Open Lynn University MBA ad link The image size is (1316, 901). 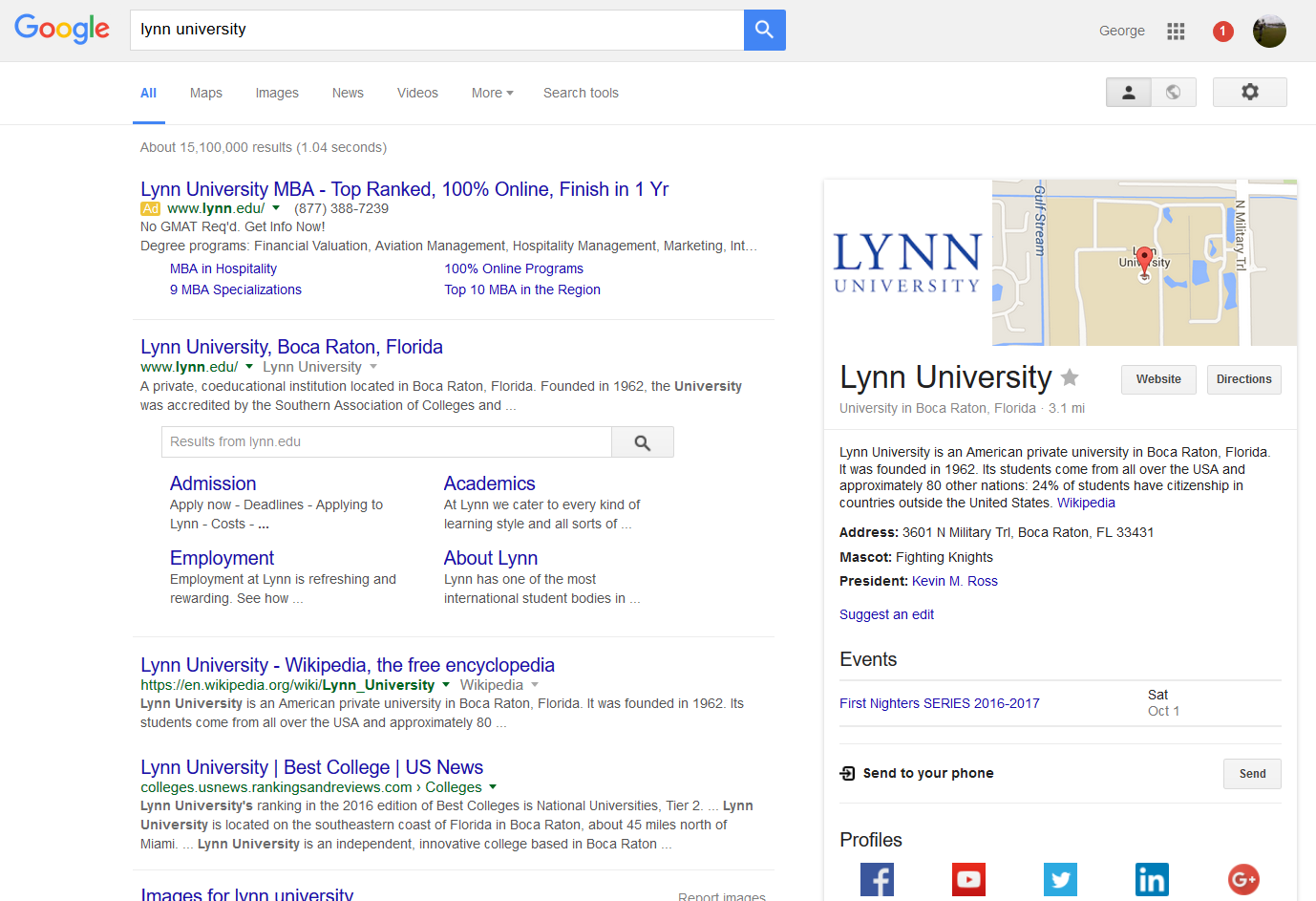[x=405, y=189]
